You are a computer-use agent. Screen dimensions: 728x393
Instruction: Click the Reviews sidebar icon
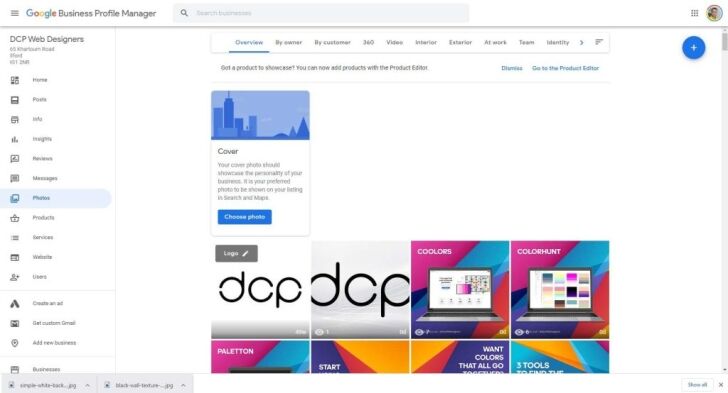click(15, 159)
